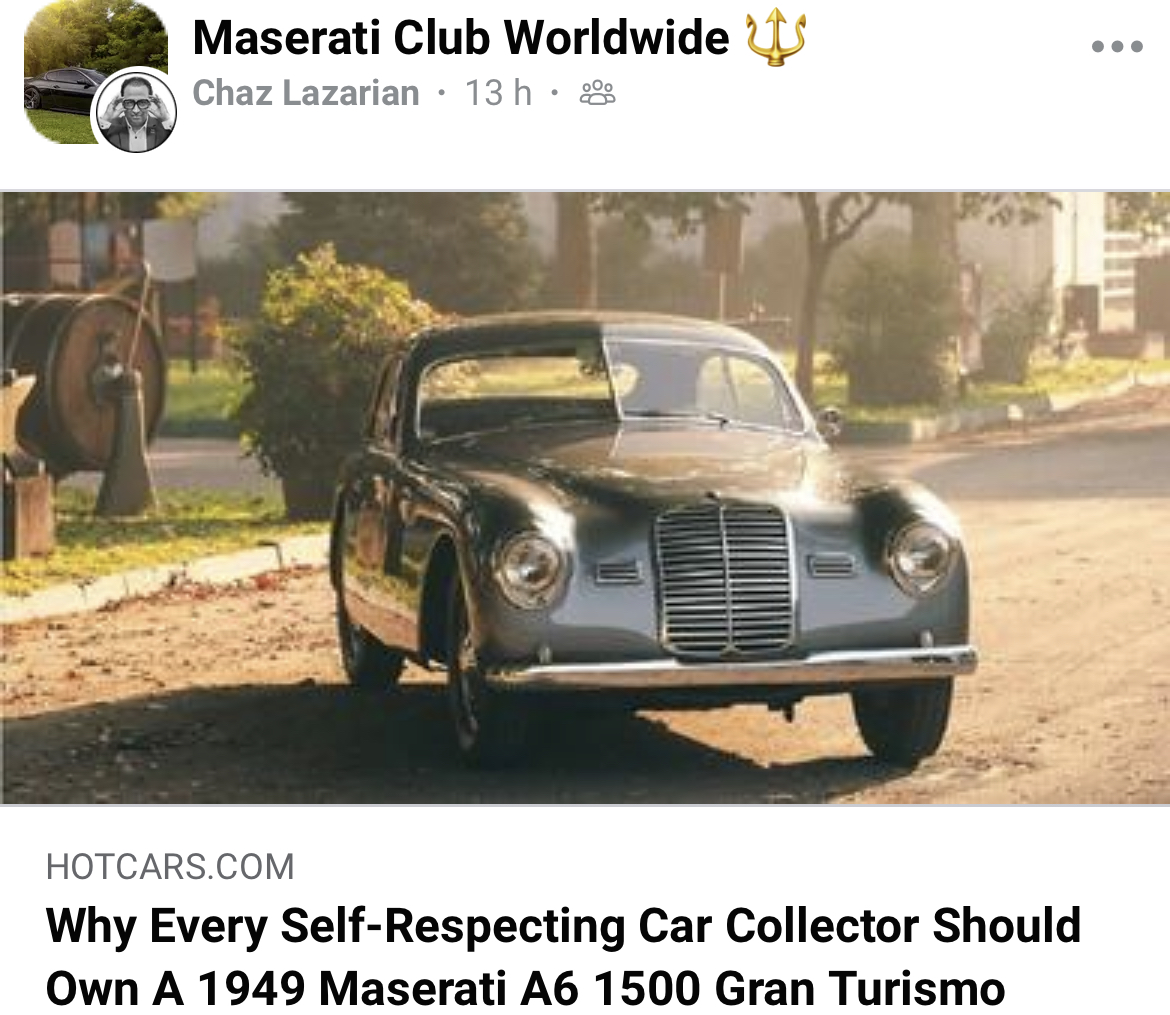The width and height of the screenshot is (1170, 1015).
Task: Click the HOTCARS.COM source label
Action: [170, 867]
